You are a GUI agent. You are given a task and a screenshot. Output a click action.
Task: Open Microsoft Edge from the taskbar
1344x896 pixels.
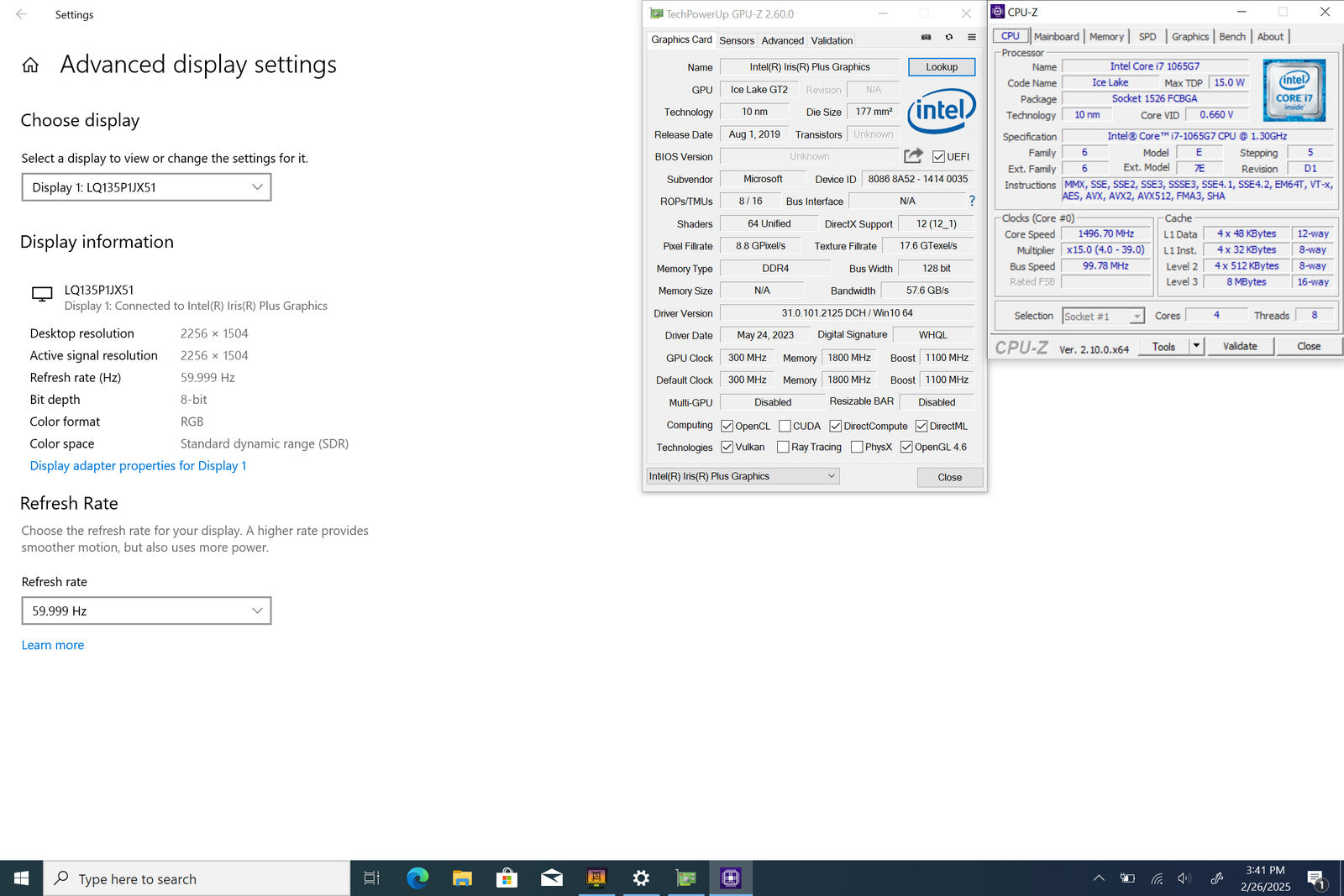pyautogui.click(x=417, y=878)
